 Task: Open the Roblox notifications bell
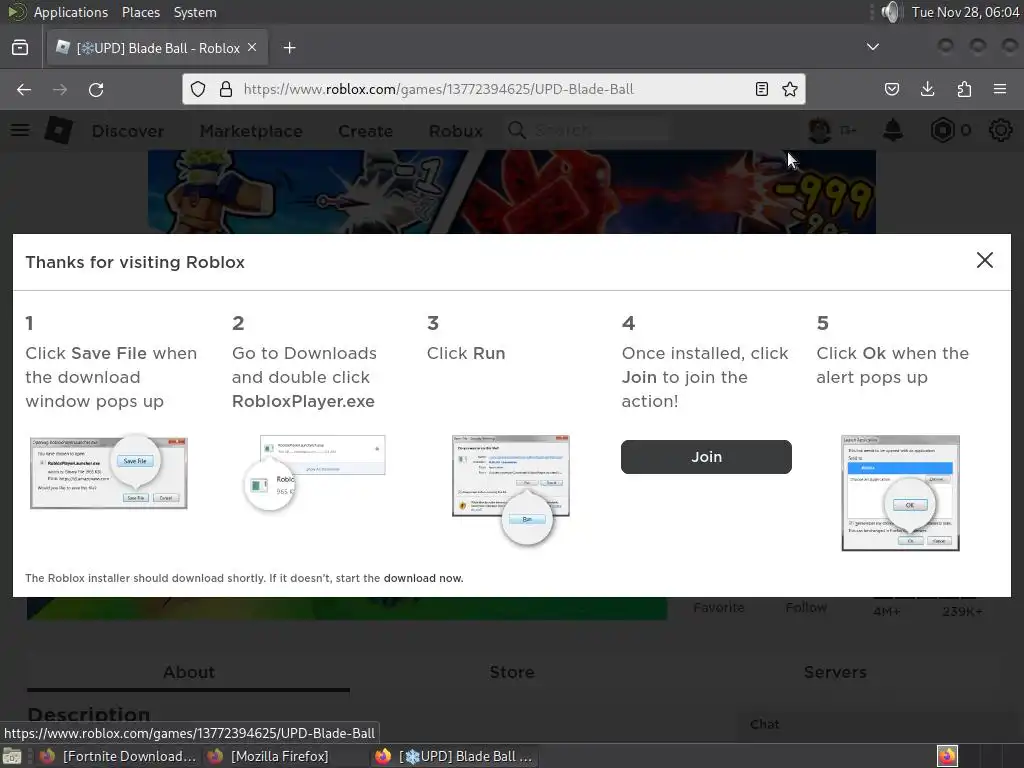click(893, 131)
